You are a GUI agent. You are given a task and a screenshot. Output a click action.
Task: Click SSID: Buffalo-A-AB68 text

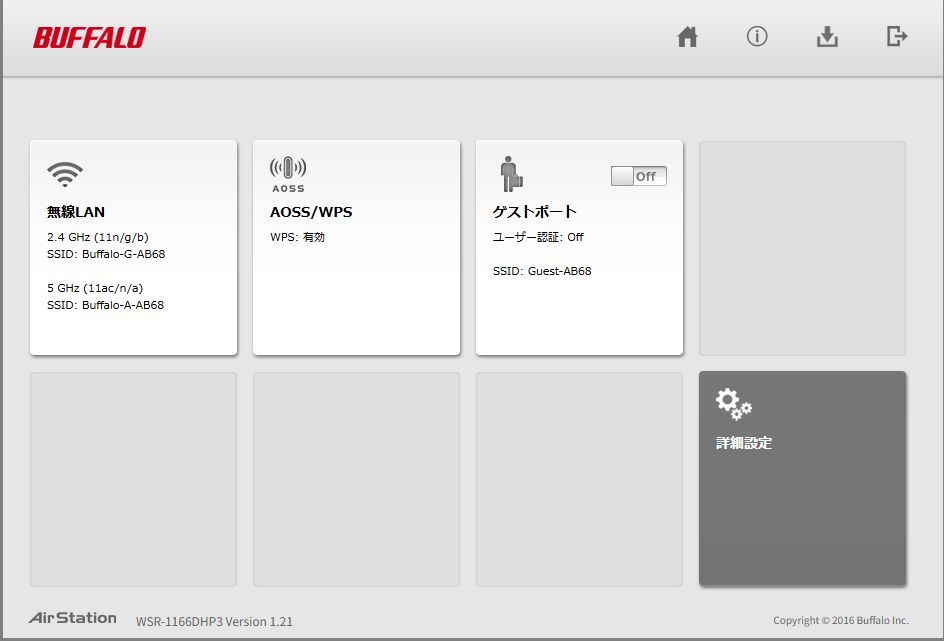pos(105,305)
